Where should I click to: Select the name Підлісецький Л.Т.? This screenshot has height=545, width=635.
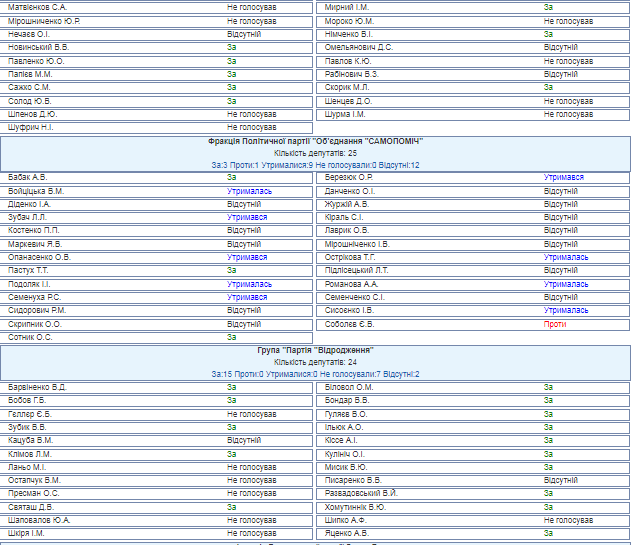point(357,270)
